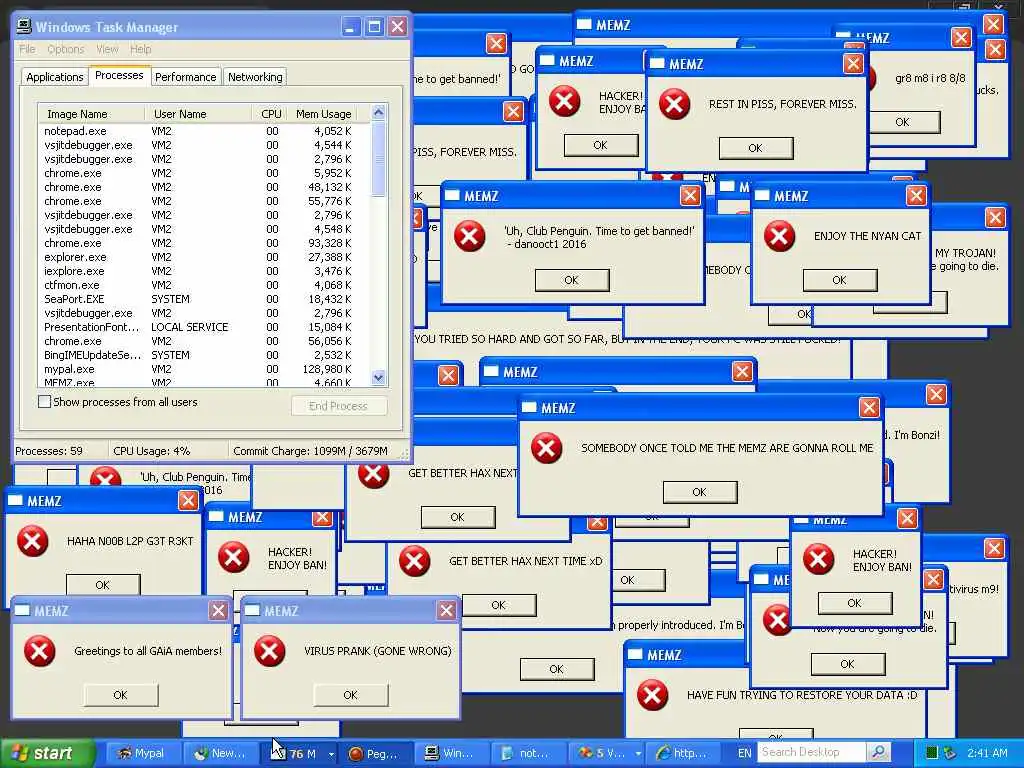The width and height of the screenshot is (1024, 768).
Task: Click the Search Desktop input field
Action: (x=812, y=752)
